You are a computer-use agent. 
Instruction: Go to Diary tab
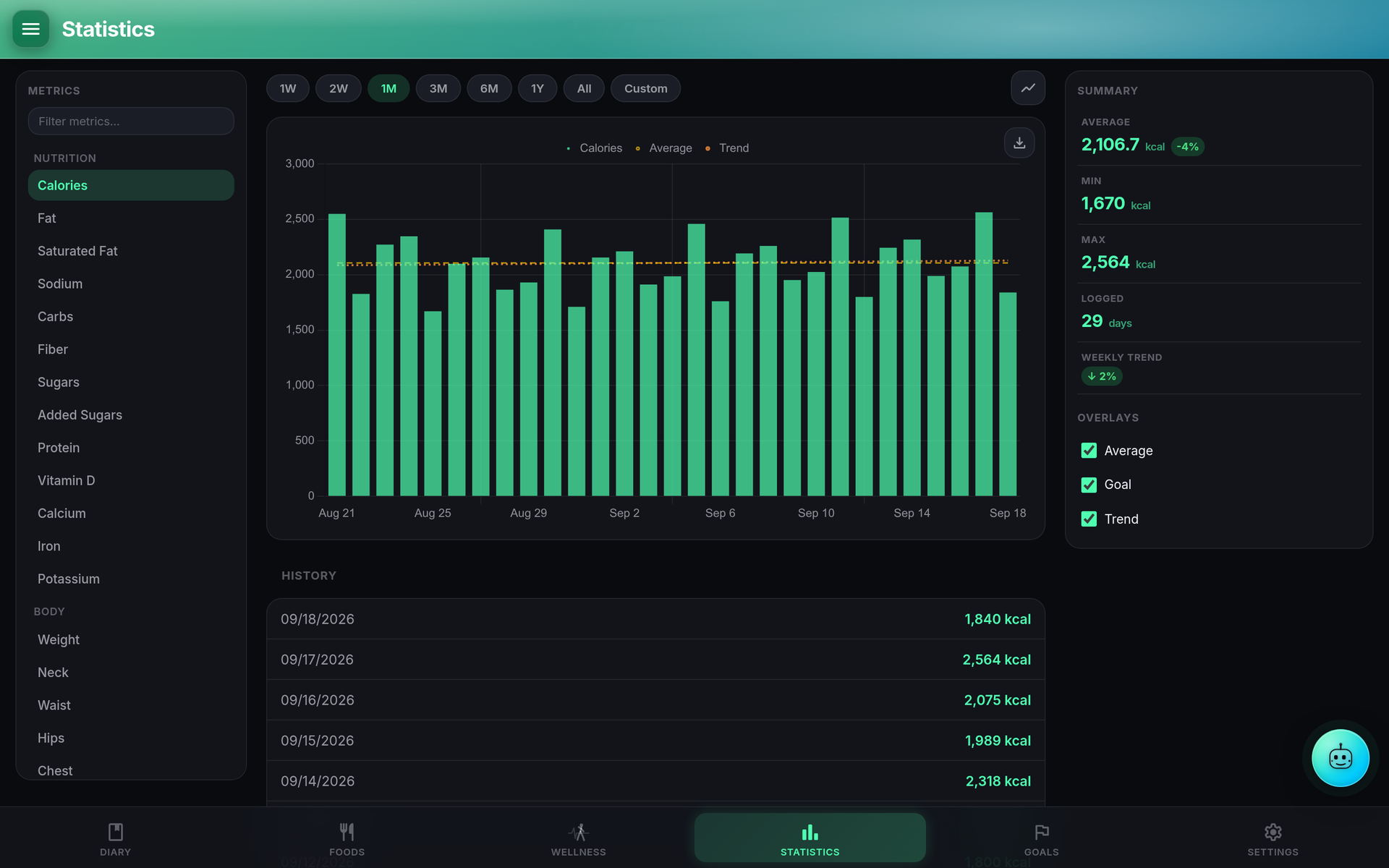(x=116, y=838)
